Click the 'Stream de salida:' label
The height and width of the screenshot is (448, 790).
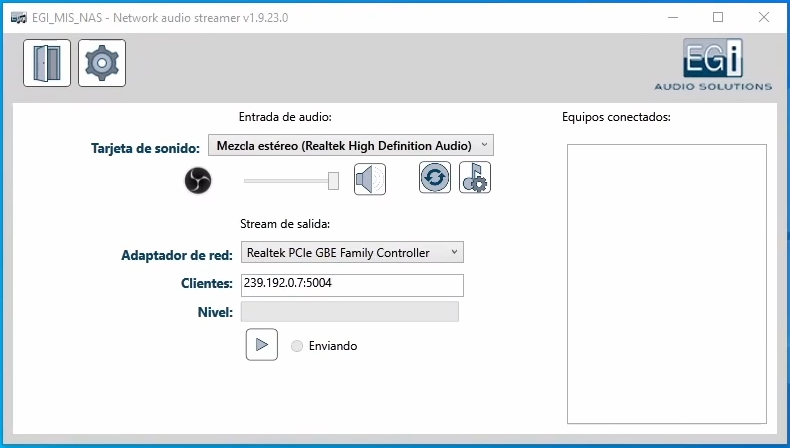285,224
